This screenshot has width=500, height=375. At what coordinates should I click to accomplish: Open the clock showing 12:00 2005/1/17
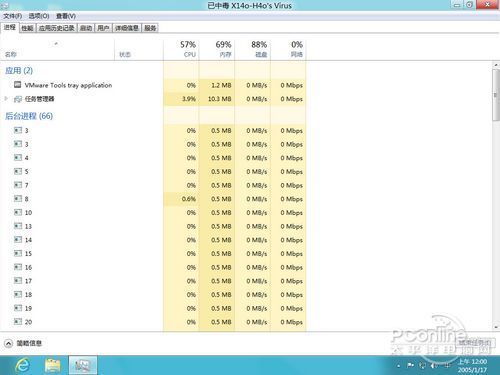[472, 366]
